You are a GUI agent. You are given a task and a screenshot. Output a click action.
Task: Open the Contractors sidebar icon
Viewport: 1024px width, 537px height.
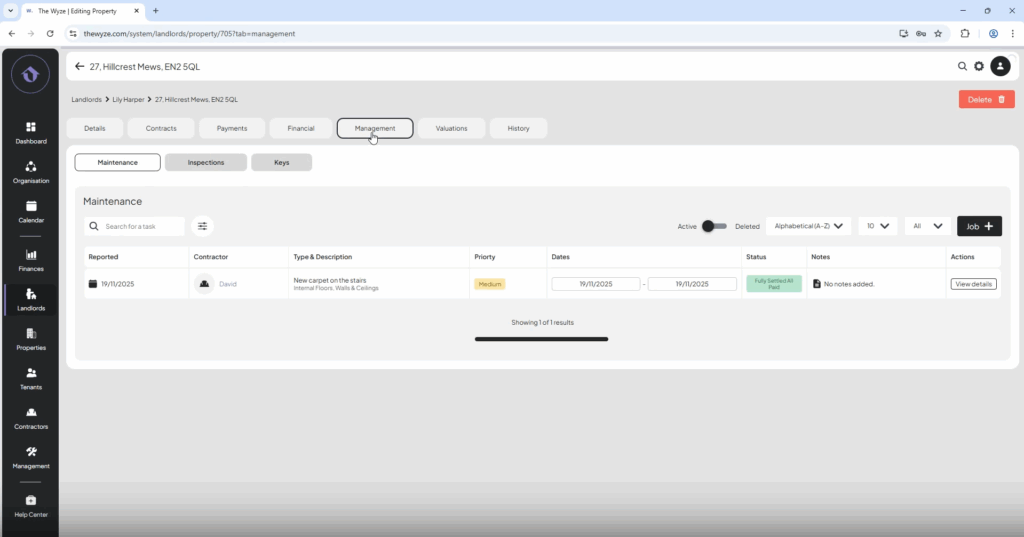pos(30,417)
